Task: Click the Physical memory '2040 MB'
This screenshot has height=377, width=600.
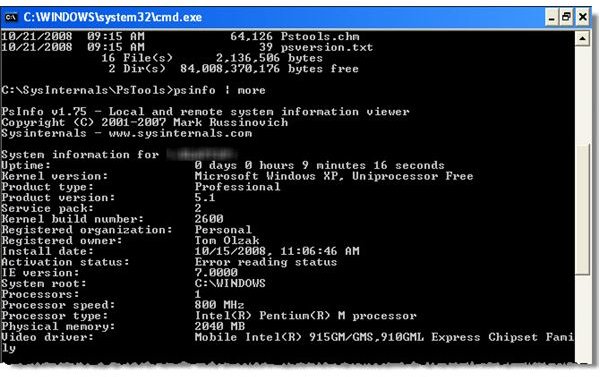Action: [x=220, y=326]
